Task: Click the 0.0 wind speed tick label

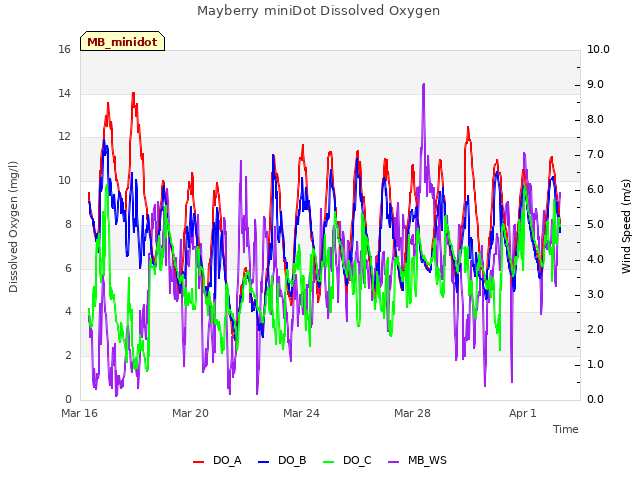Action: coord(595,399)
